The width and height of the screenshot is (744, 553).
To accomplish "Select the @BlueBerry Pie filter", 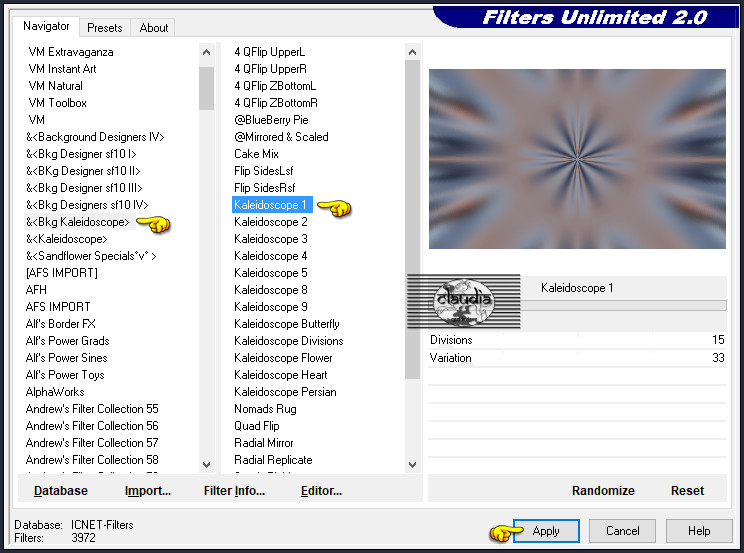I will click(x=271, y=120).
